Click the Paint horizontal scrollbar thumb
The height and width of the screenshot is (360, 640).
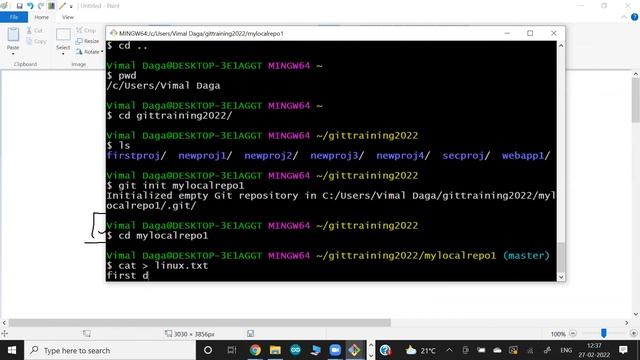[x=200, y=323]
